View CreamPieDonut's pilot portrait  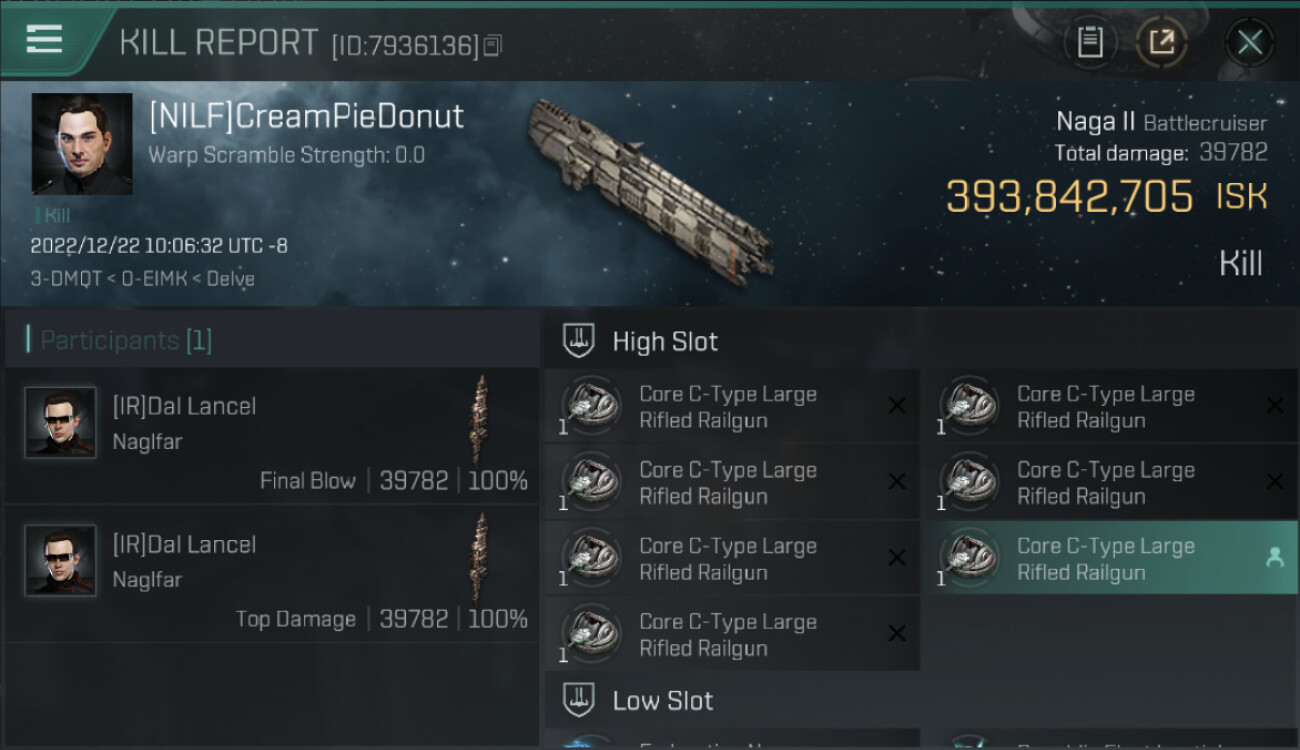click(x=82, y=144)
